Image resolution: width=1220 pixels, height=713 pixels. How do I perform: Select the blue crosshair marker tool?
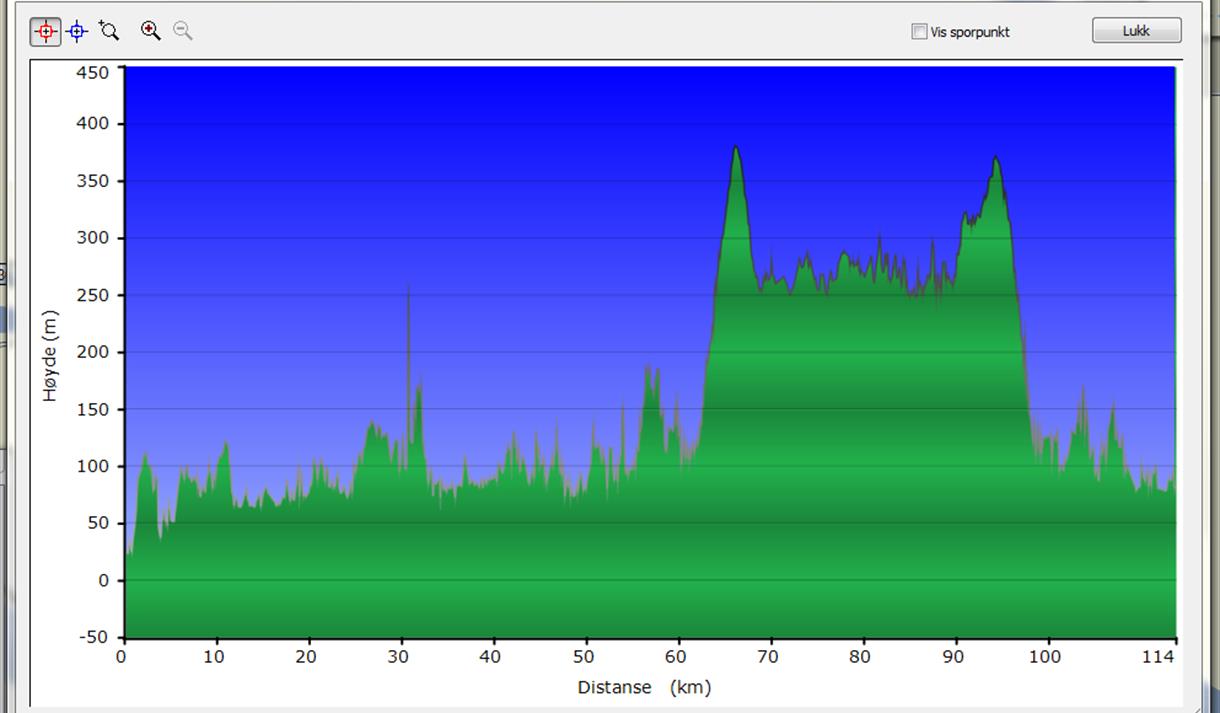(x=77, y=32)
